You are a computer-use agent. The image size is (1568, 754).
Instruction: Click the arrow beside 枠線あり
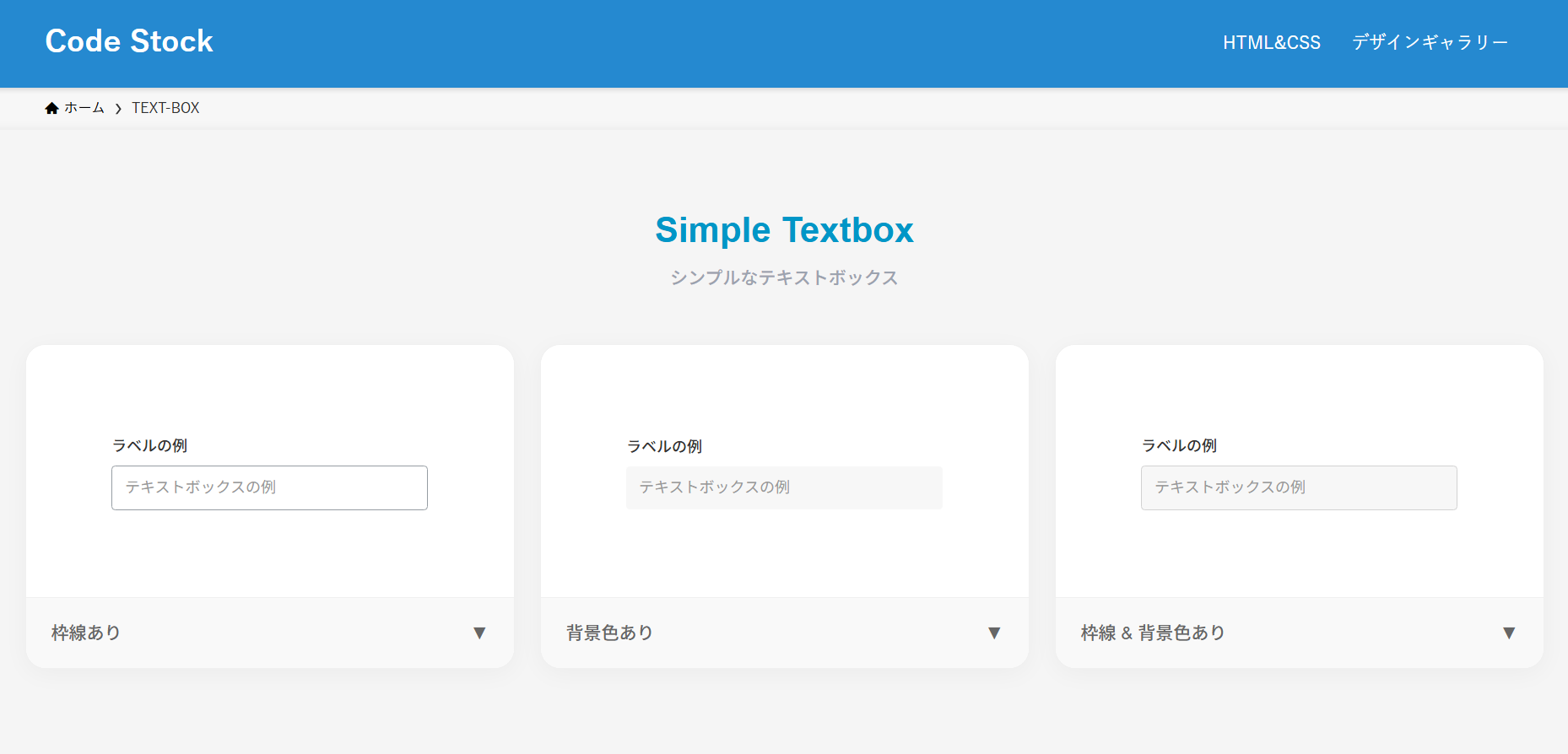click(x=479, y=633)
